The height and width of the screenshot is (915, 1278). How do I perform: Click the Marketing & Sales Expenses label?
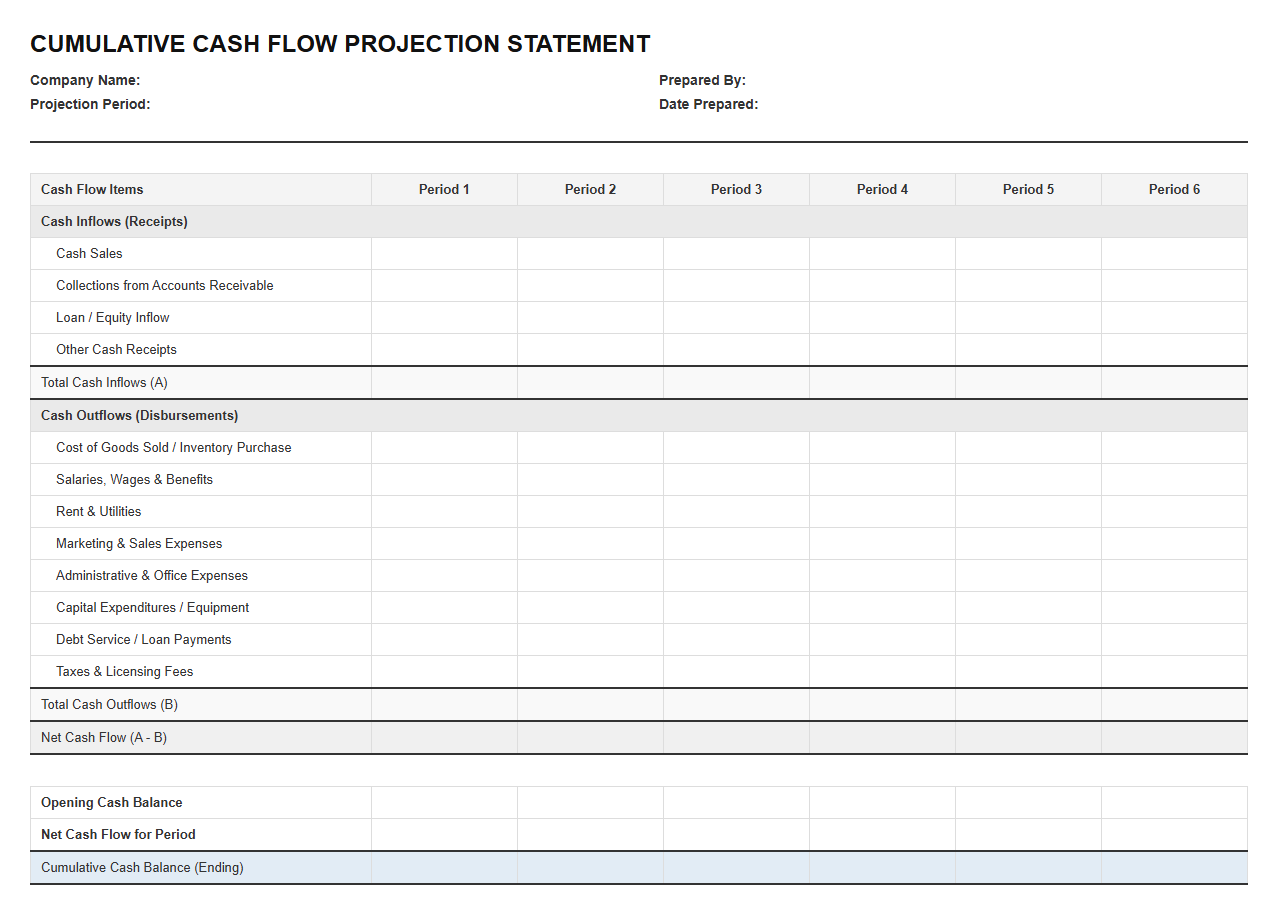click(x=139, y=543)
